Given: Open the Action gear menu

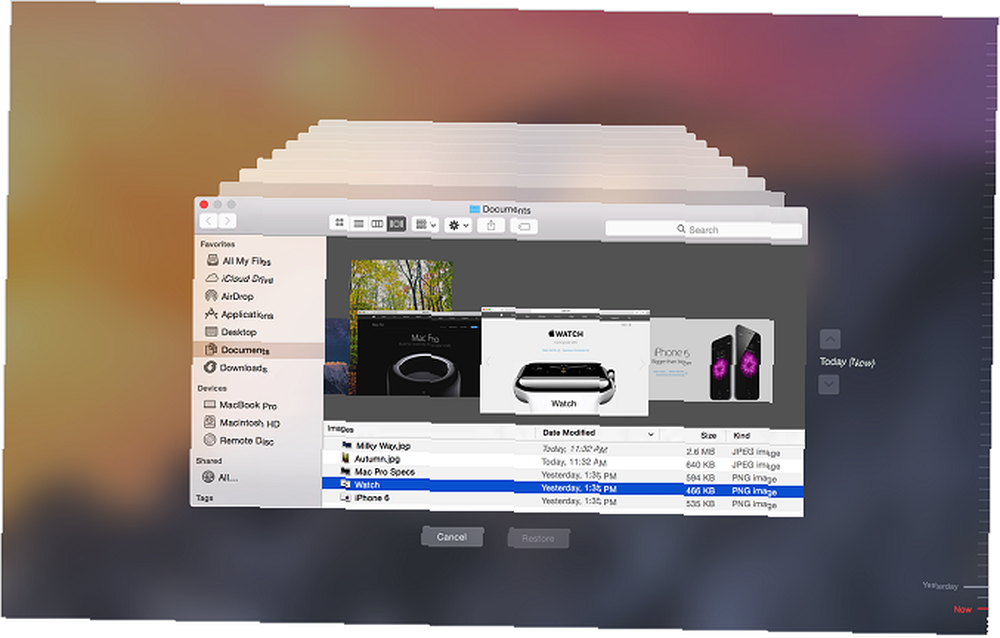Looking at the screenshot, I should [459, 225].
